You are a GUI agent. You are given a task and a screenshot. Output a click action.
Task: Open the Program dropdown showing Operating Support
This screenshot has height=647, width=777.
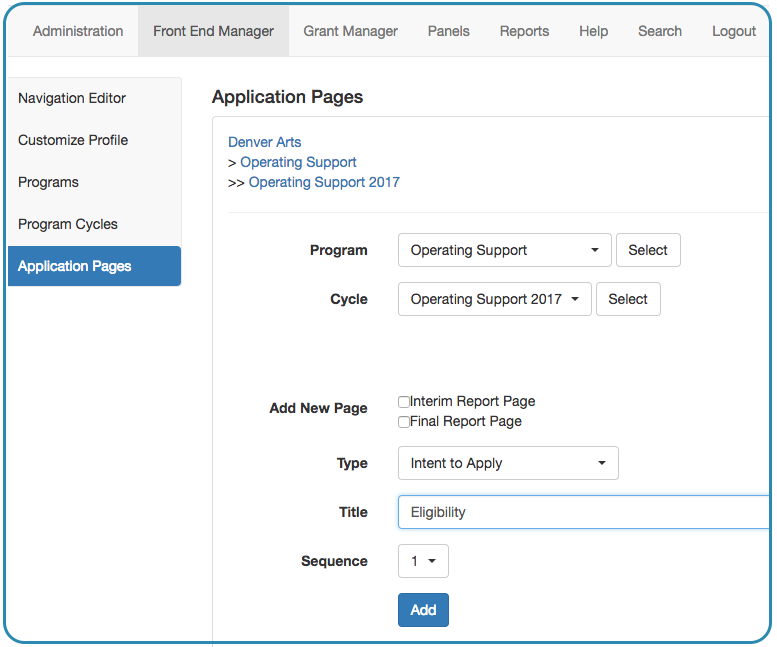(x=504, y=250)
